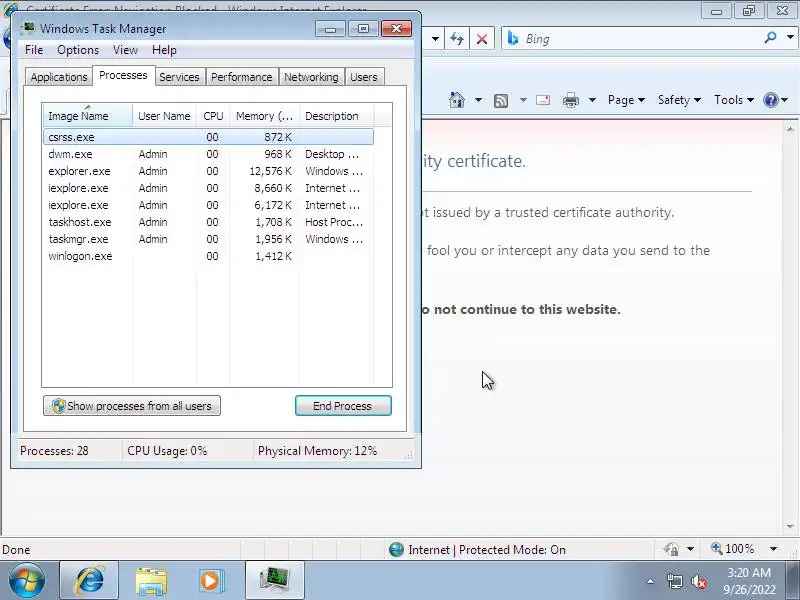800x600 pixels.
Task: Open the zoom level dropdown arrow
Action: [x=773, y=549]
